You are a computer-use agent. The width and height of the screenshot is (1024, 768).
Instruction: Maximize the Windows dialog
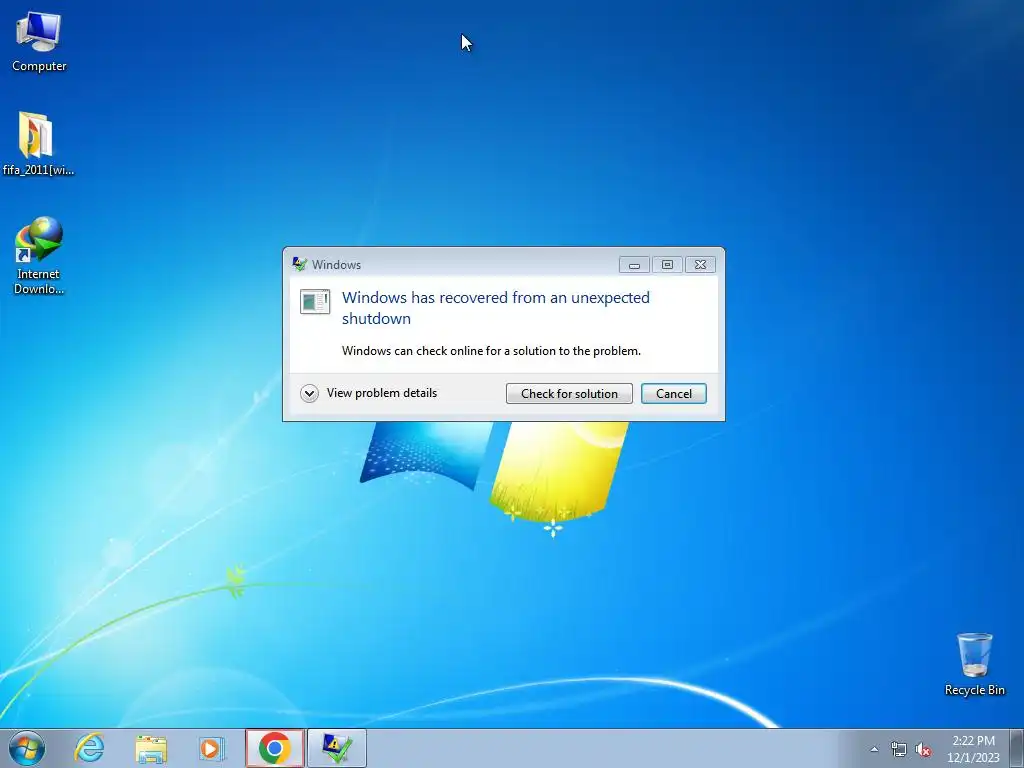(667, 264)
